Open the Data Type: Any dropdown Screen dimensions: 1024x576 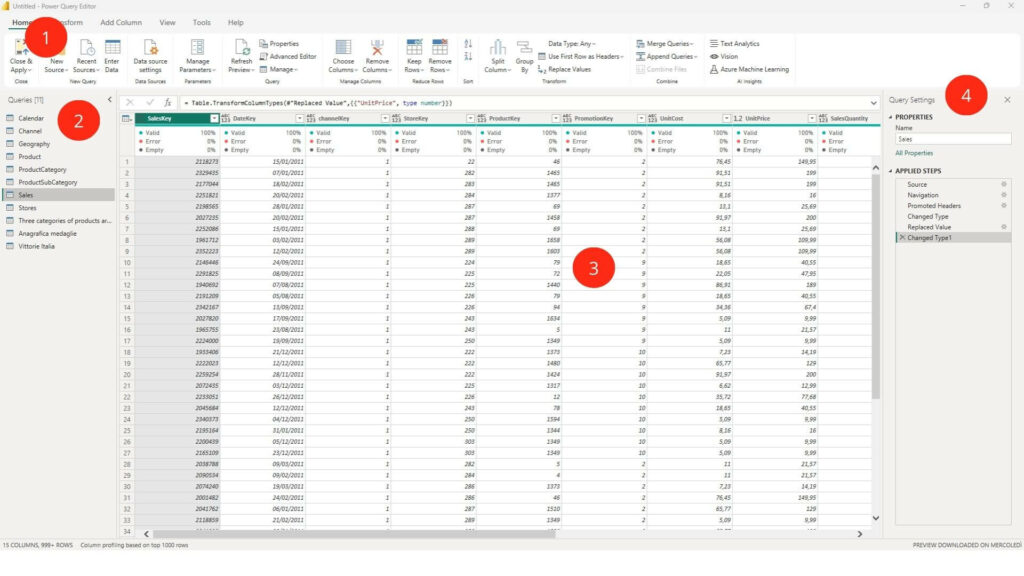571,44
